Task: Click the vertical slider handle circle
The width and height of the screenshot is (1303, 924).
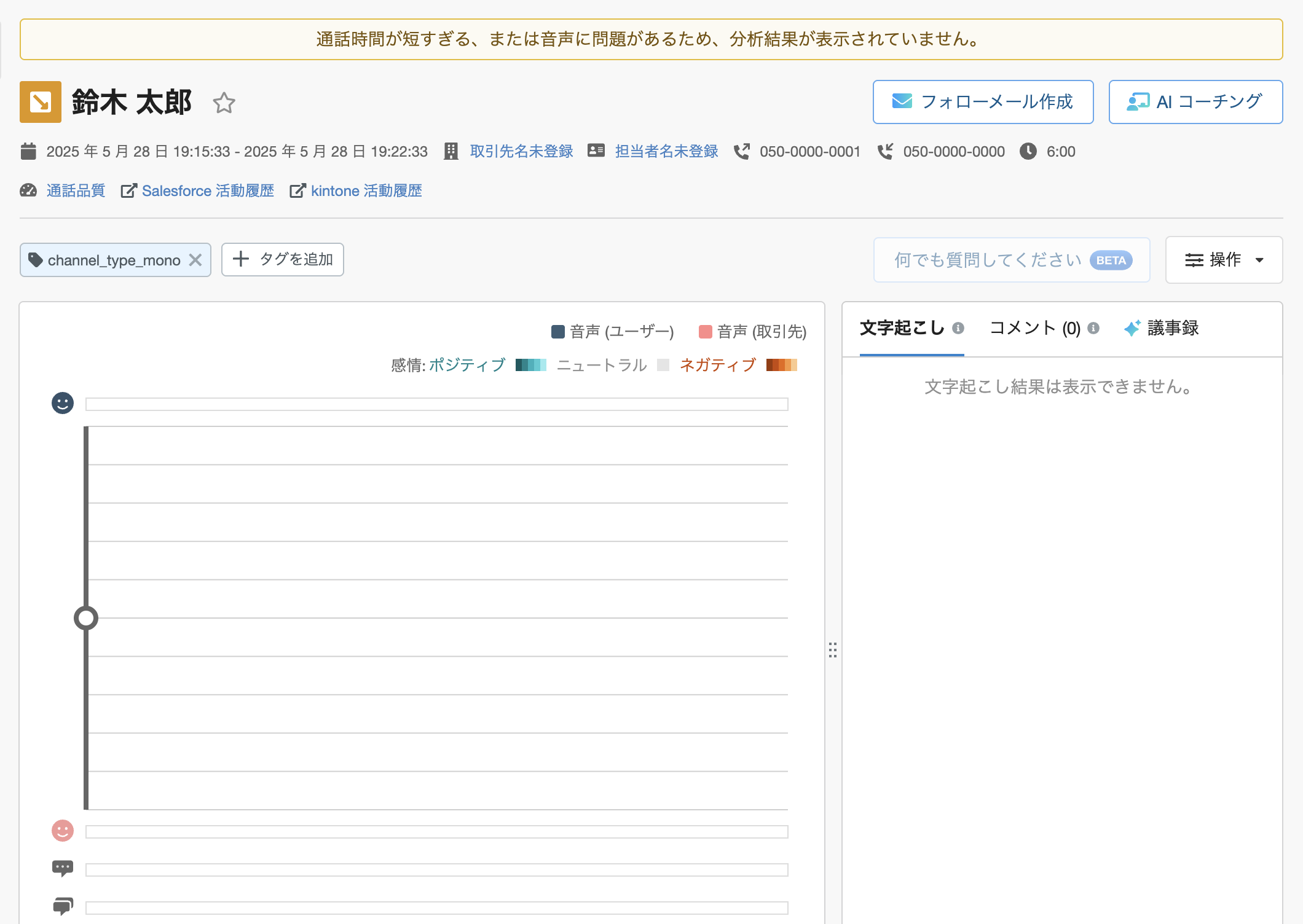Action: click(86, 618)
